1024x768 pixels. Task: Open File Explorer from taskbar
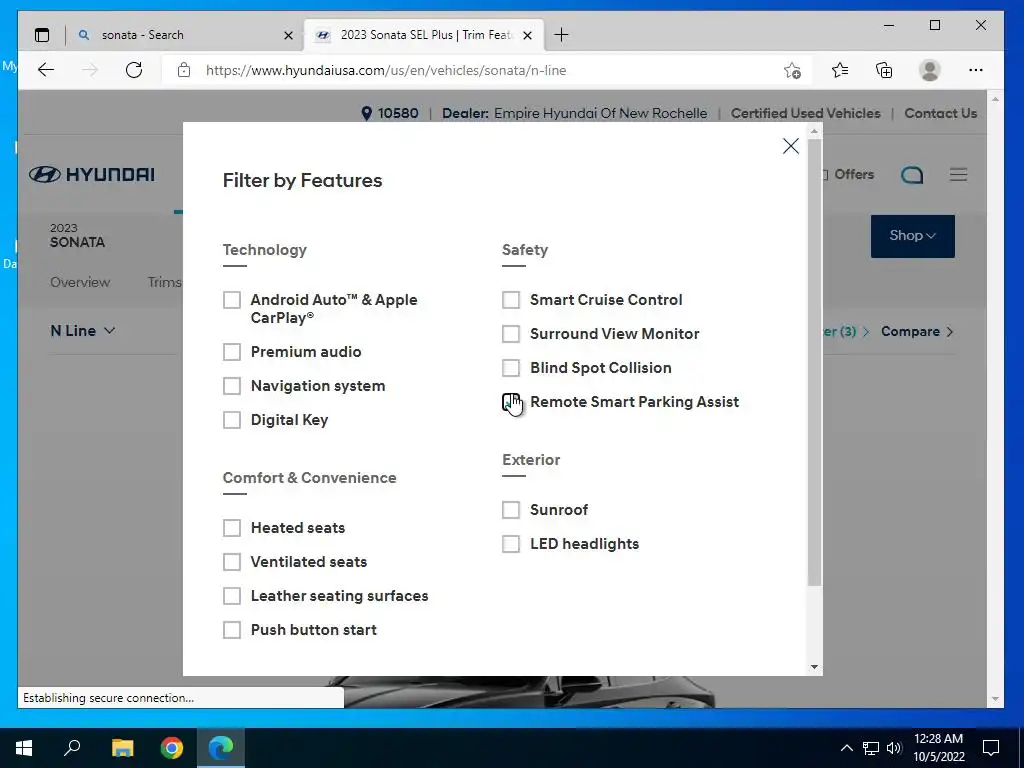coord(122,748)
